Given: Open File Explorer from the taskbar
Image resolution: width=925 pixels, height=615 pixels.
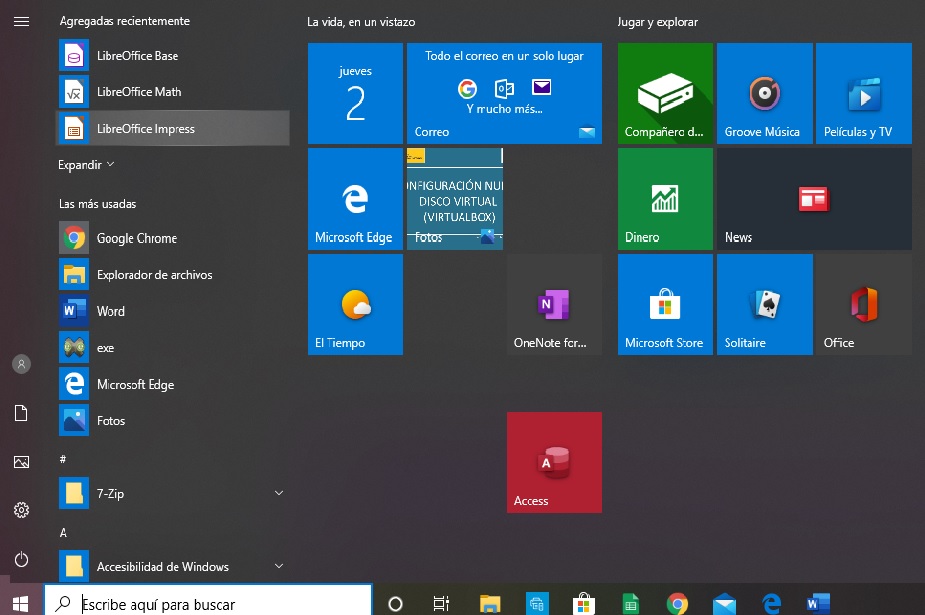Looking at the screenshot, I should (x=490, y=603).
